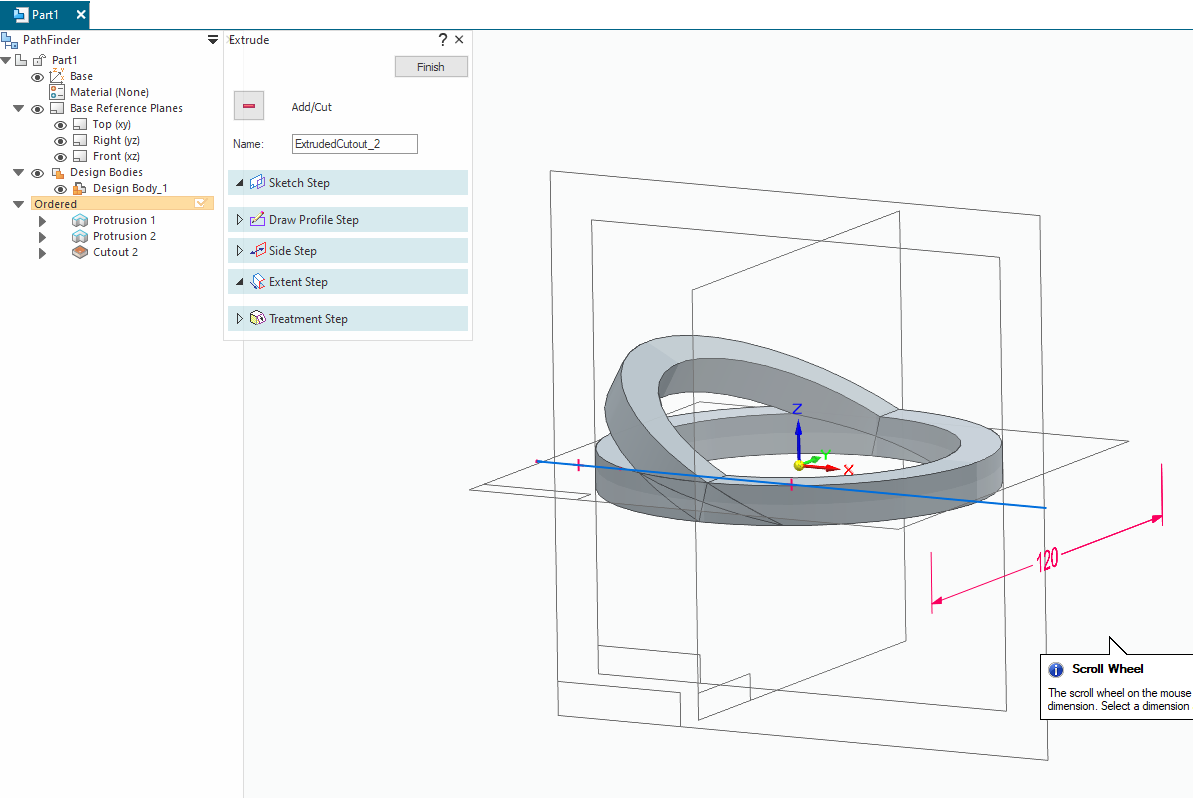Click the Base coordinate system icon

point(57,76)
